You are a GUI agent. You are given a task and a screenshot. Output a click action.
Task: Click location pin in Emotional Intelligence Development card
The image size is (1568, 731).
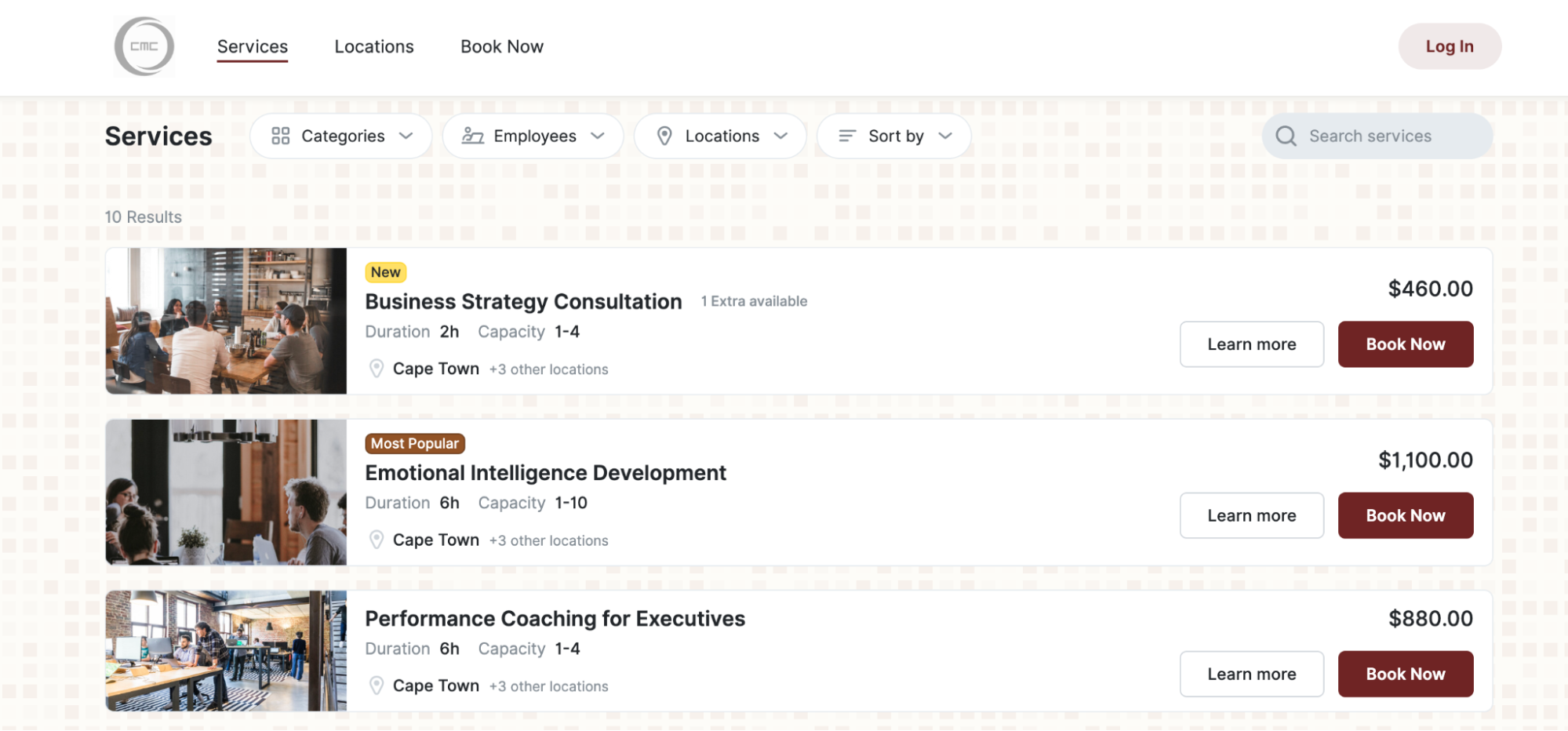(377, 540)
